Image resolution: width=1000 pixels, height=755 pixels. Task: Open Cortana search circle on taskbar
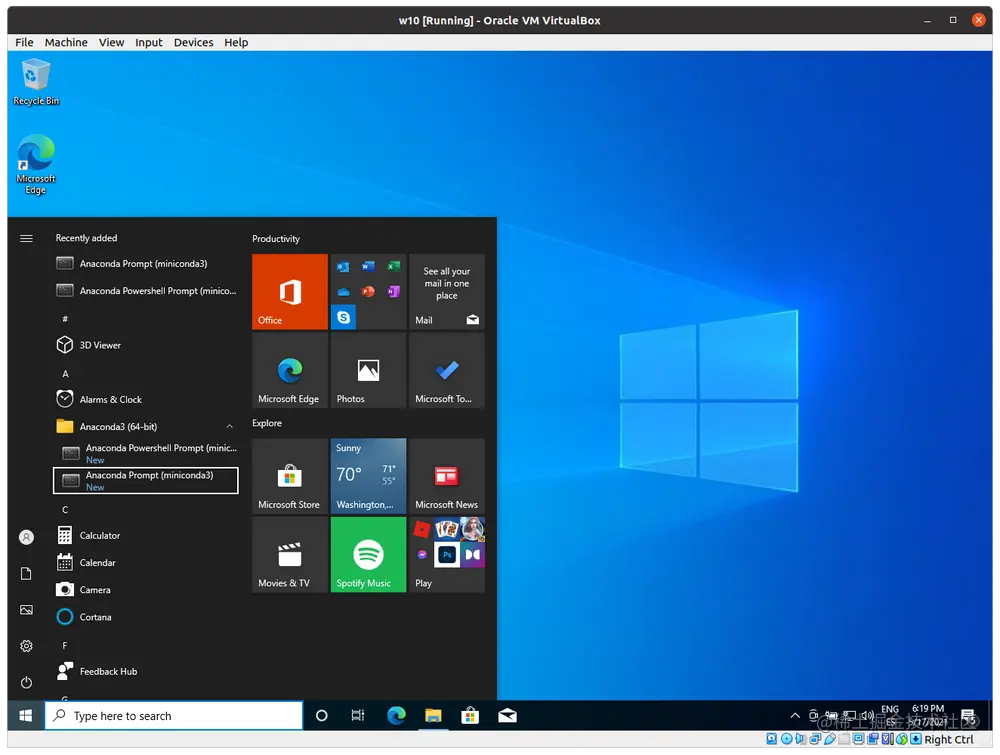point(321,715)
